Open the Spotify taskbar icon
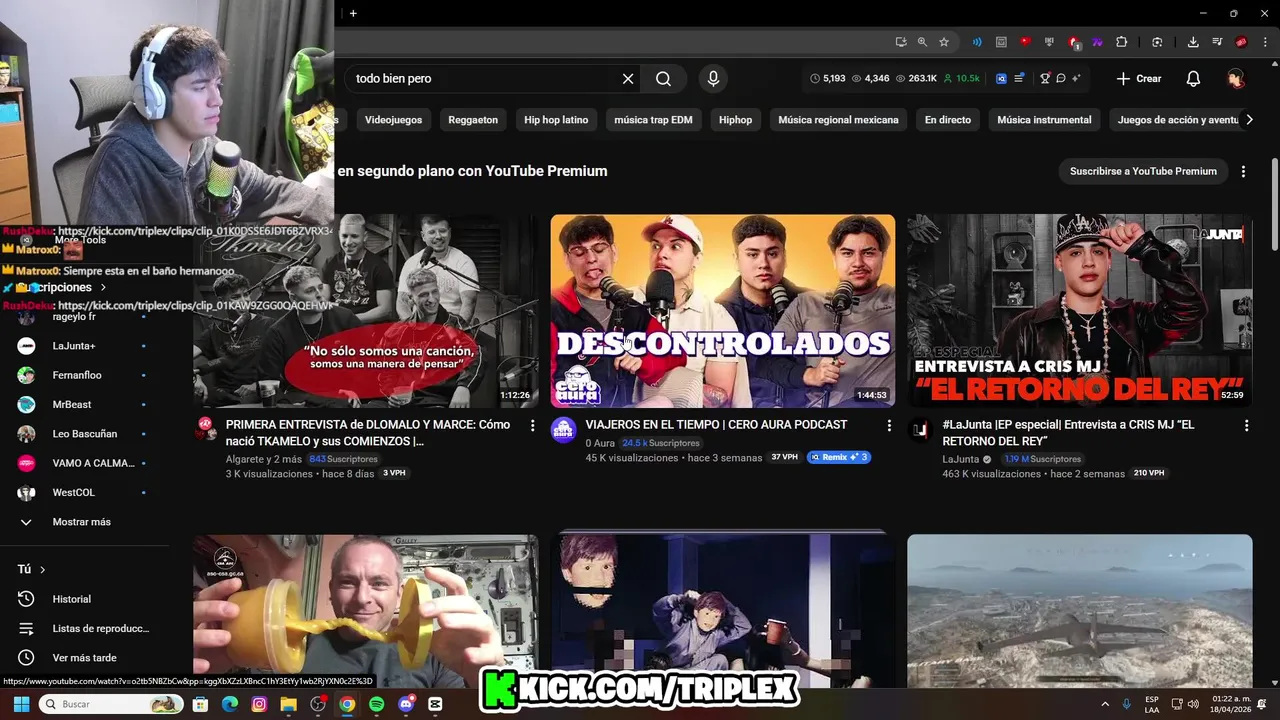This screenshot has height=720, width=1280. tap(376, 704)
